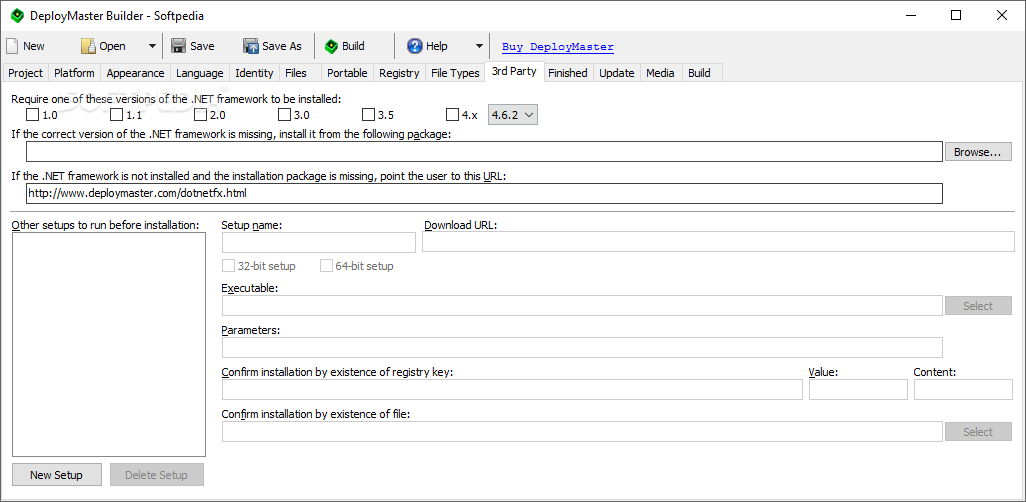Switch to the Portable tab
The image size is (1026, 502).
(x=347, y=73)
